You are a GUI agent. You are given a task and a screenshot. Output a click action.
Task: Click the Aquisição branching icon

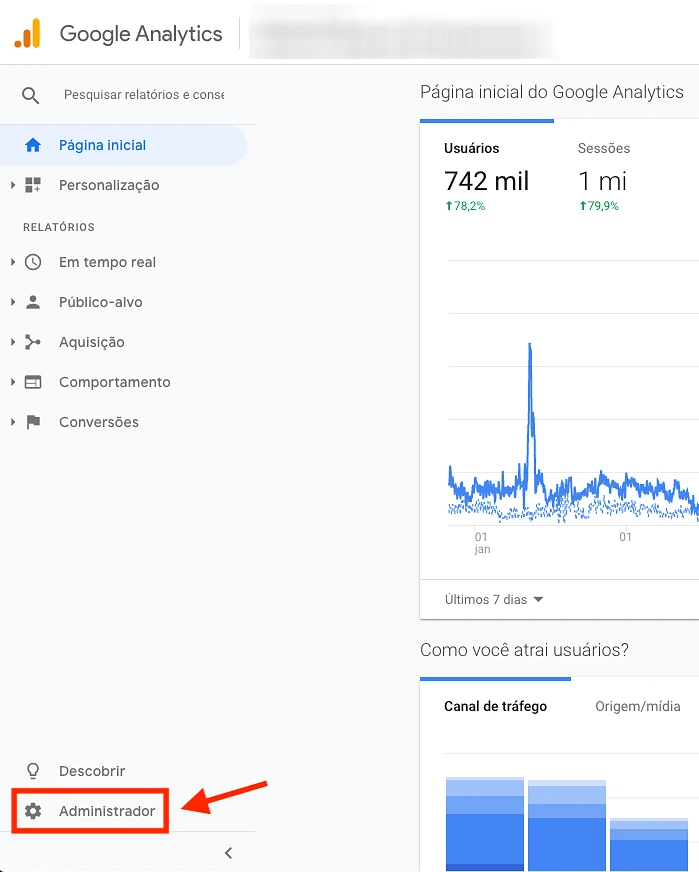33,342
